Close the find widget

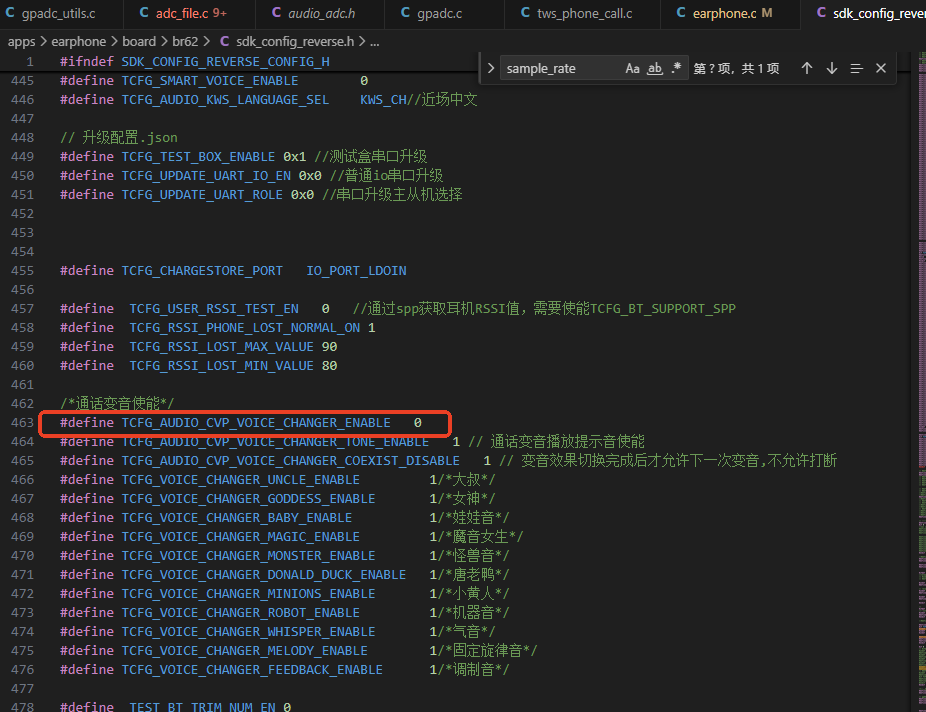pos(881,68)
